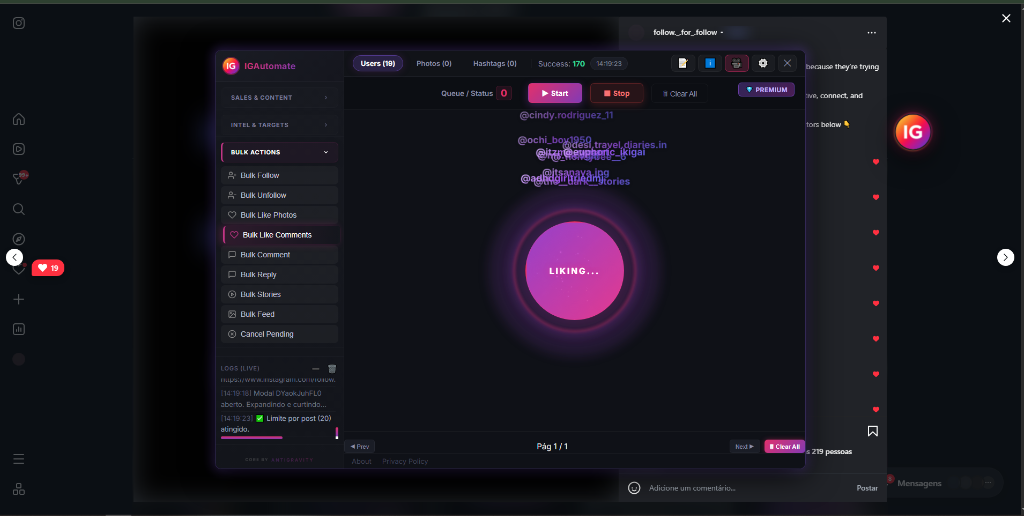This screenshot has height=516, width=1024.
Task: Select Bulk Feed action
Action: 280,314
